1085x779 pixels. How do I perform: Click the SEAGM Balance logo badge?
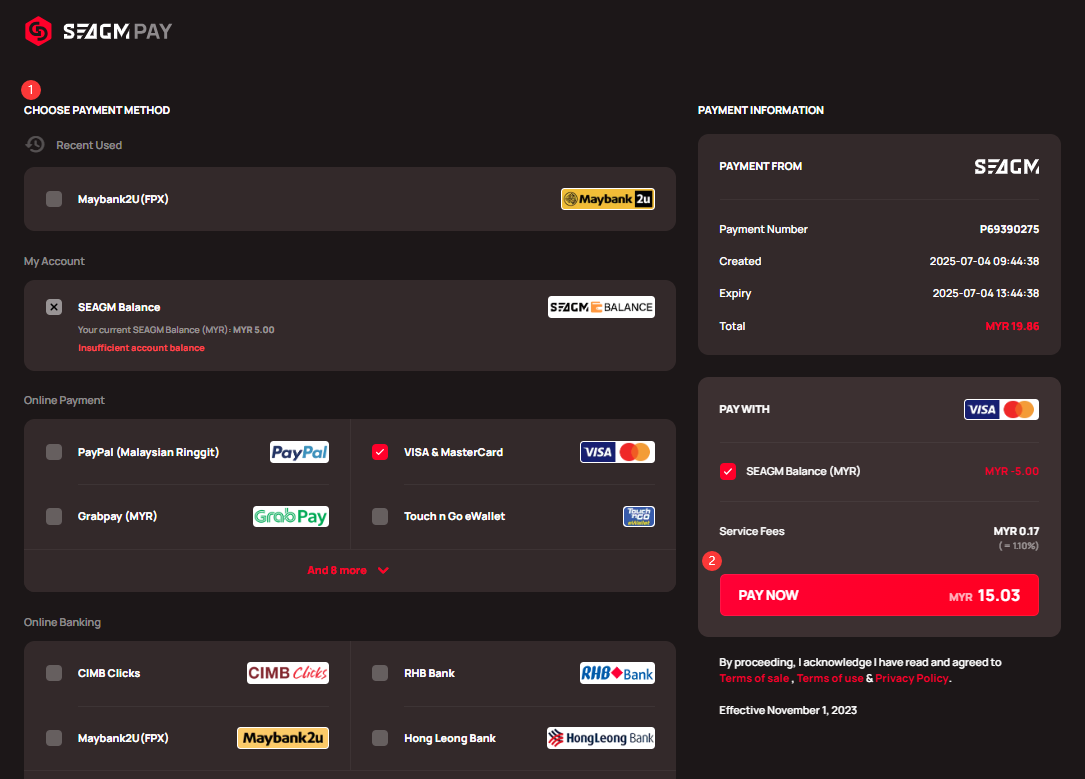pyautogui.click(x=601, y=307)
